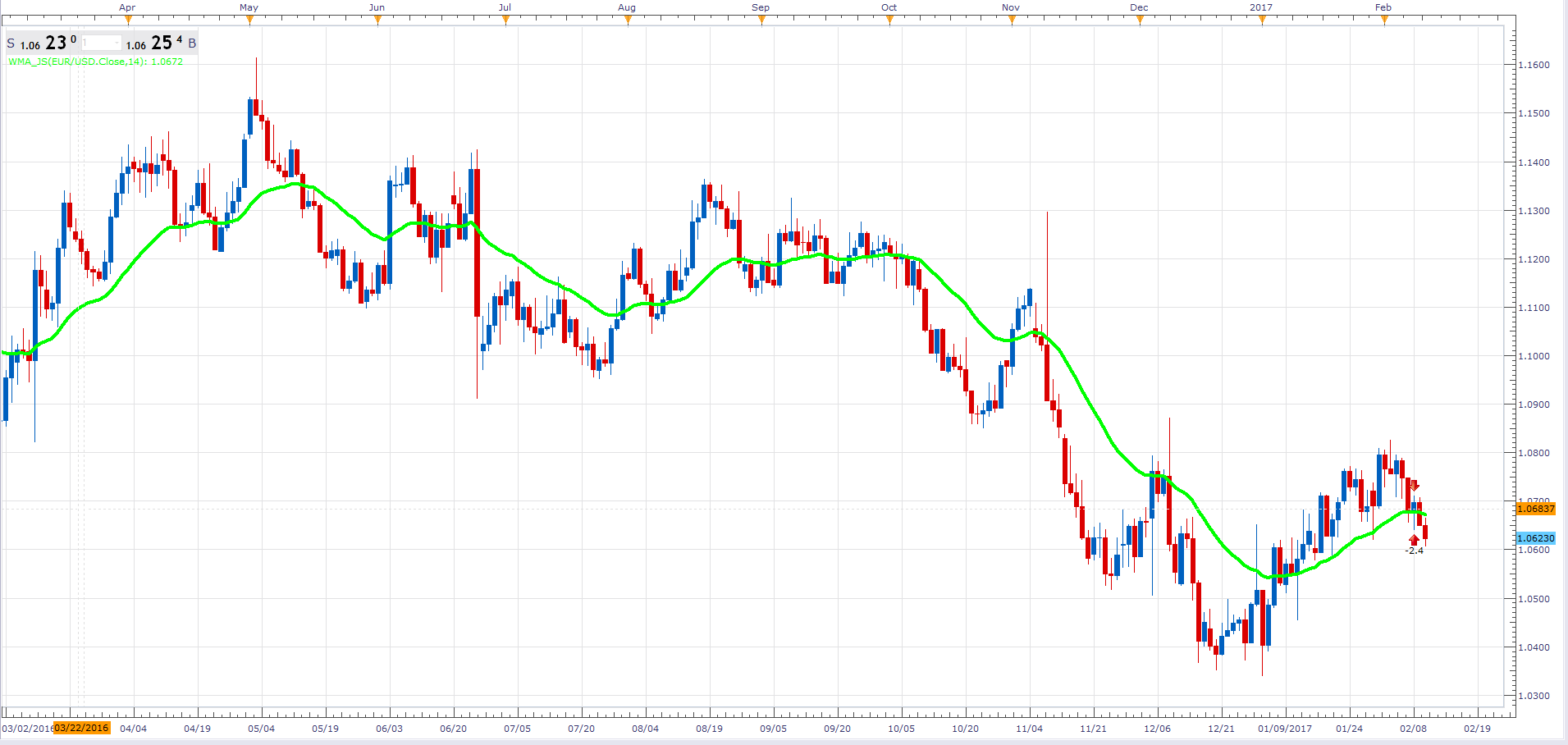
Task: Click the orange 1.06837 price label
Action: pos(1536,509)
